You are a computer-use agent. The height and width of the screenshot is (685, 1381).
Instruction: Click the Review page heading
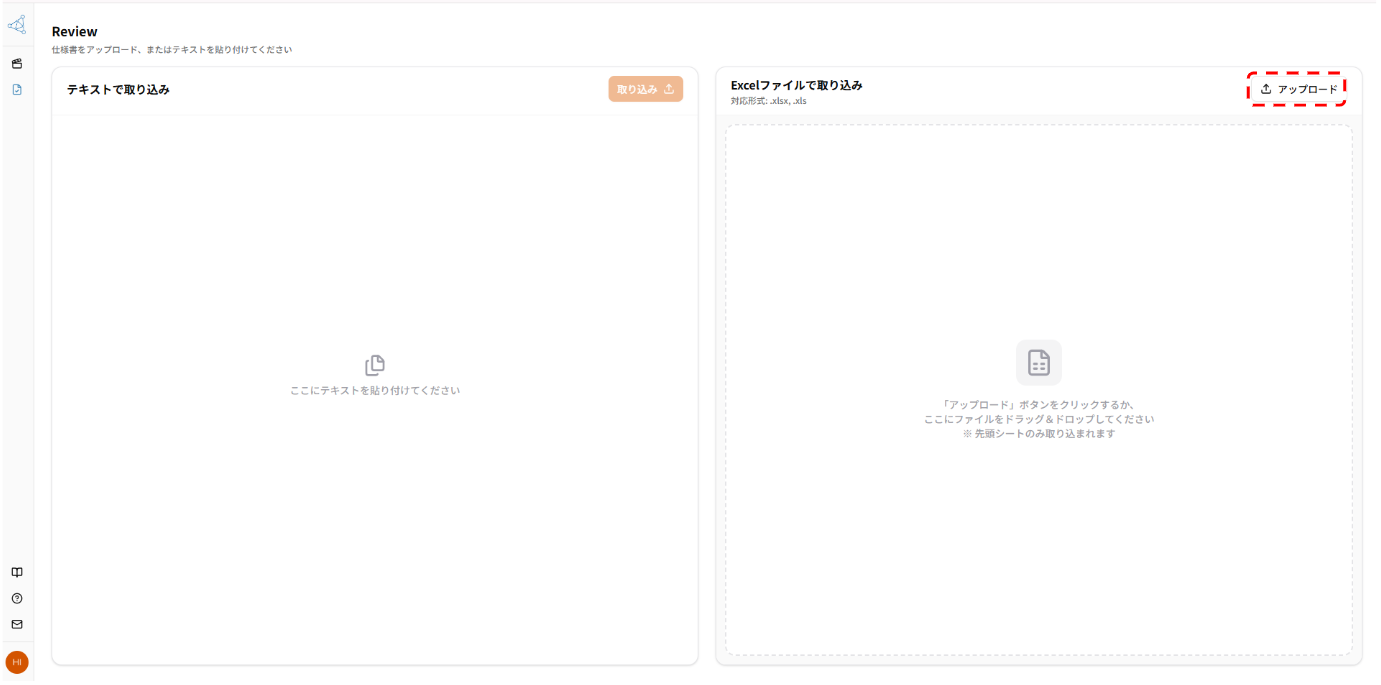pyautogui.click(x=75, y=32)
